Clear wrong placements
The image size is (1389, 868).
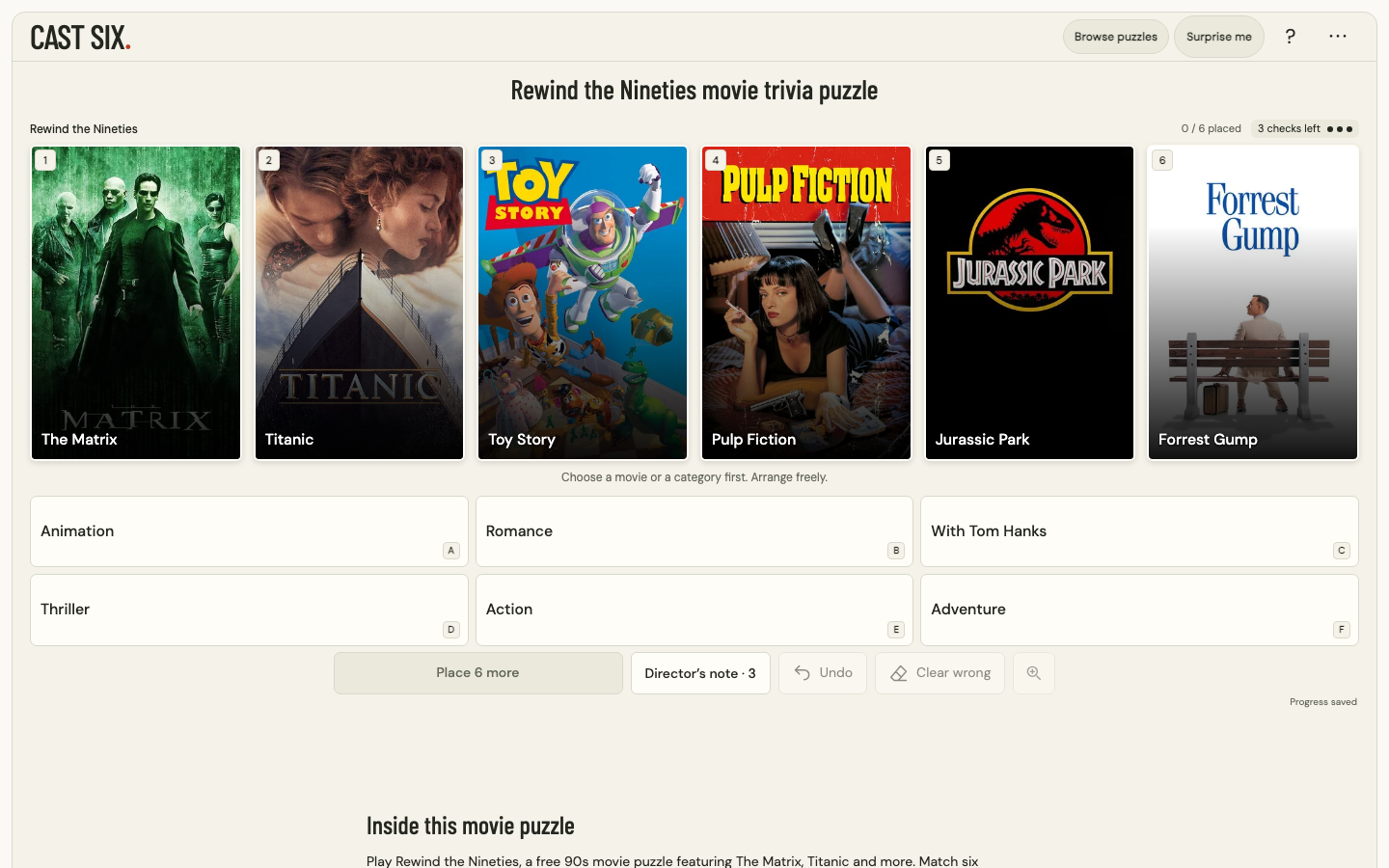click(x=940, y=673)
